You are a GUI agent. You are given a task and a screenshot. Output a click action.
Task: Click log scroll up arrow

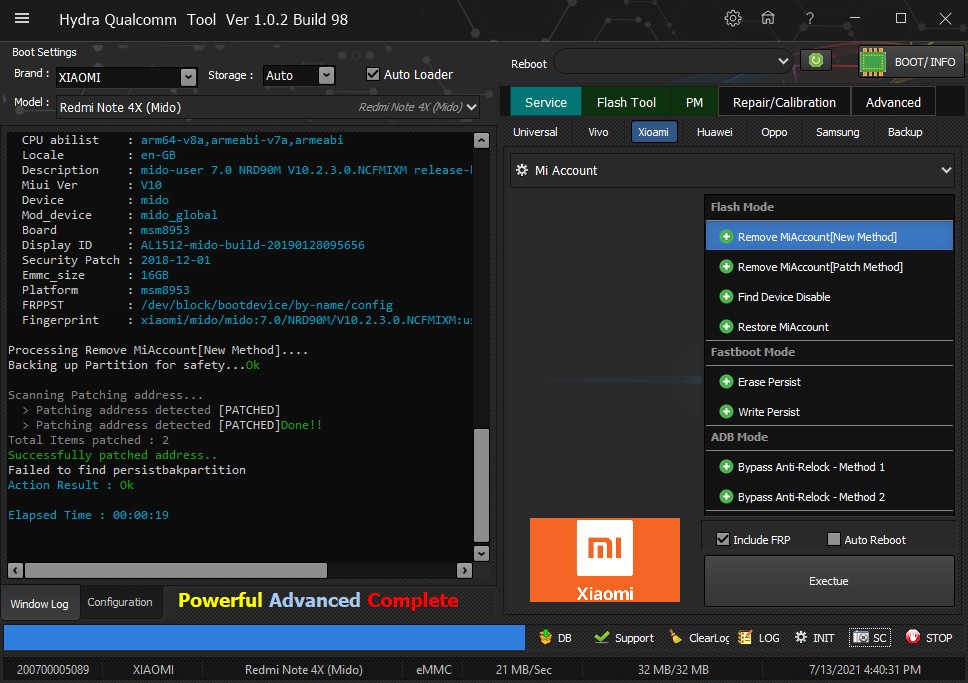coord(482,140)
